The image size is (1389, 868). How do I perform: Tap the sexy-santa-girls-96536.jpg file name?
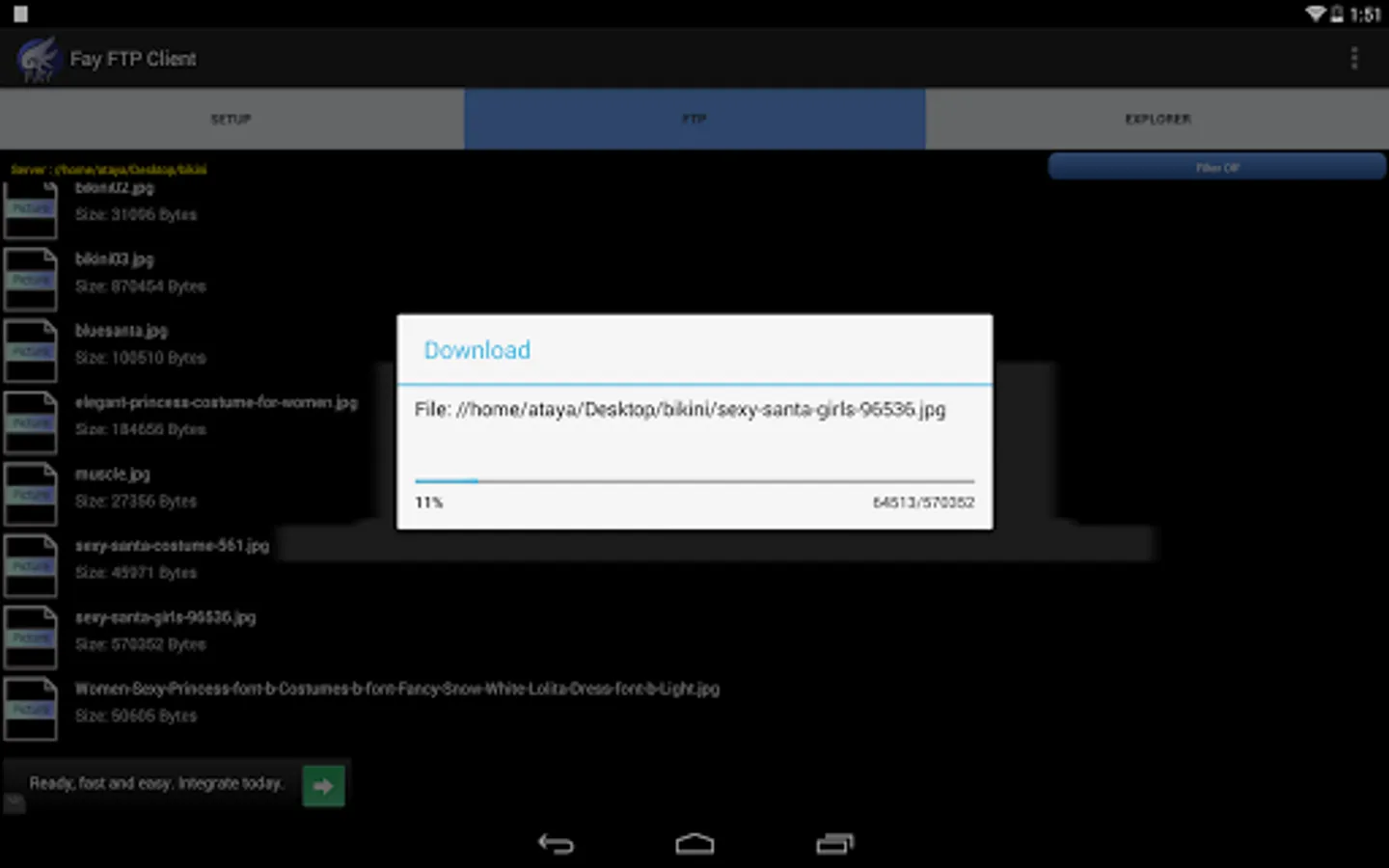[x=166, y=617]
